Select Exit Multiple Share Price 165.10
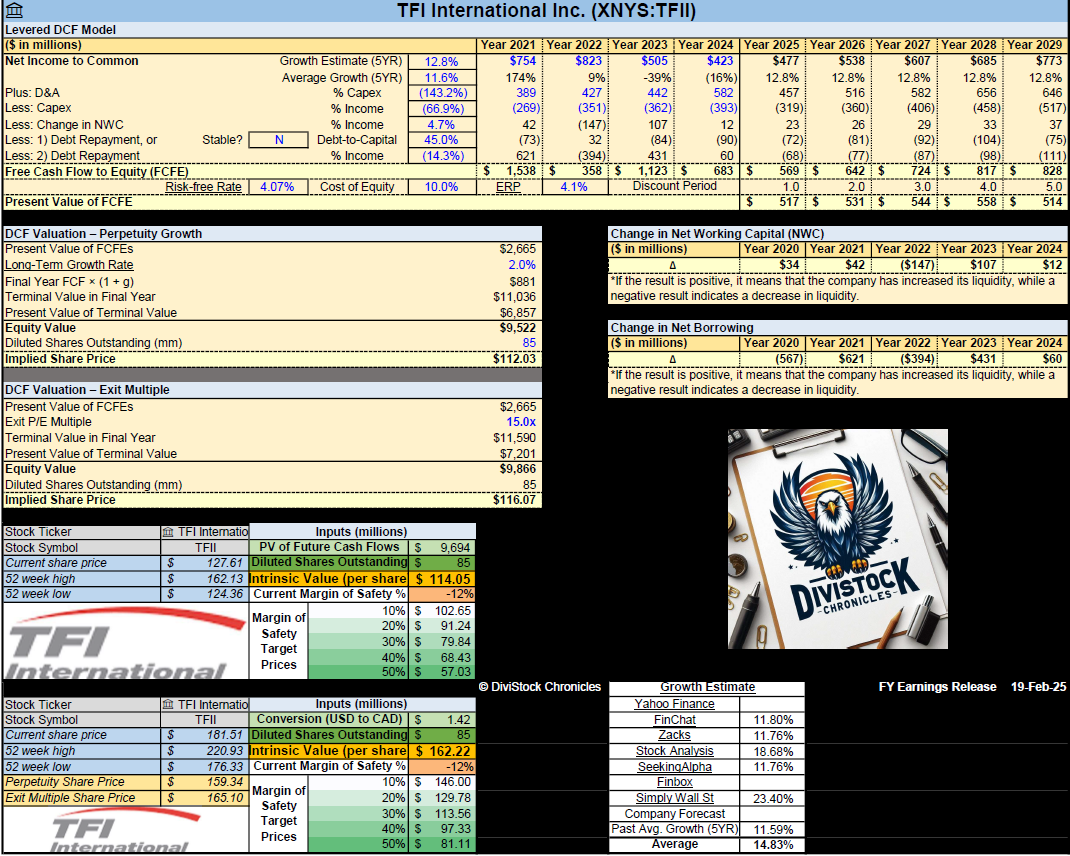 (x=205, y=798)
